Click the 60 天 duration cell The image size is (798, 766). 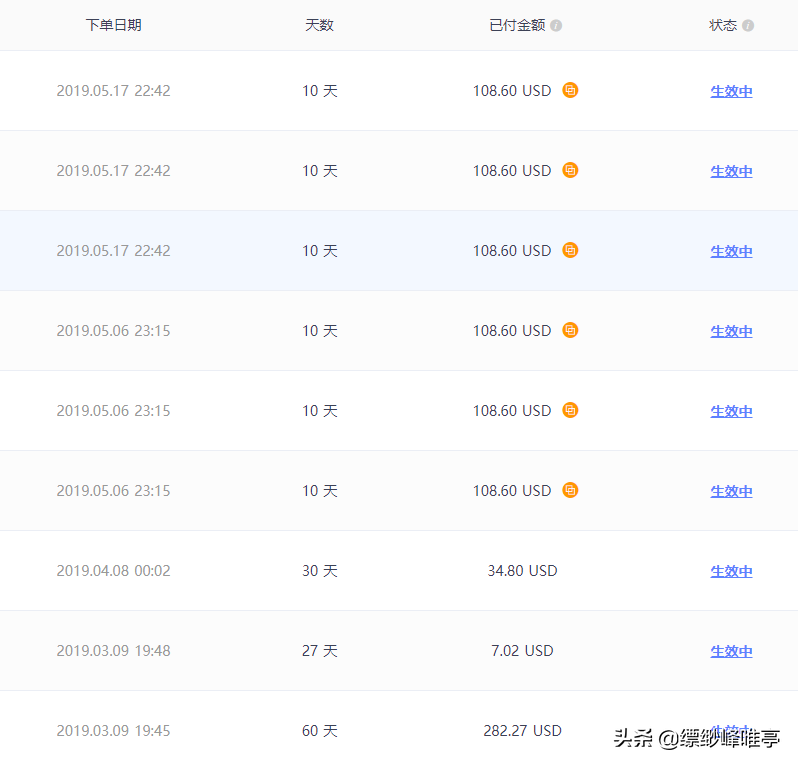tap(320, 731)
